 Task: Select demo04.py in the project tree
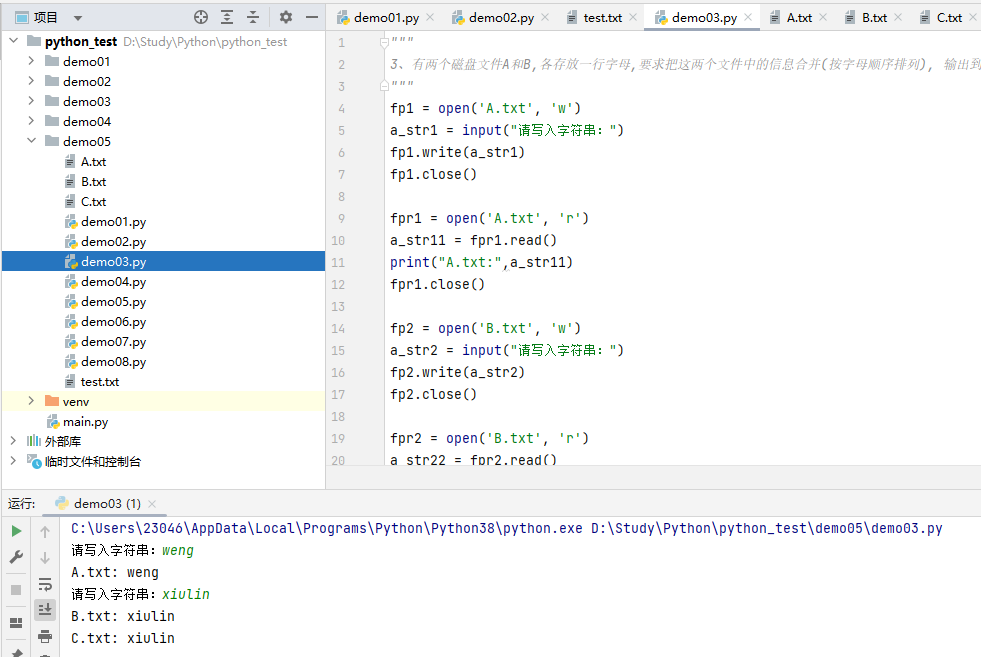click(x=113, y=282)
